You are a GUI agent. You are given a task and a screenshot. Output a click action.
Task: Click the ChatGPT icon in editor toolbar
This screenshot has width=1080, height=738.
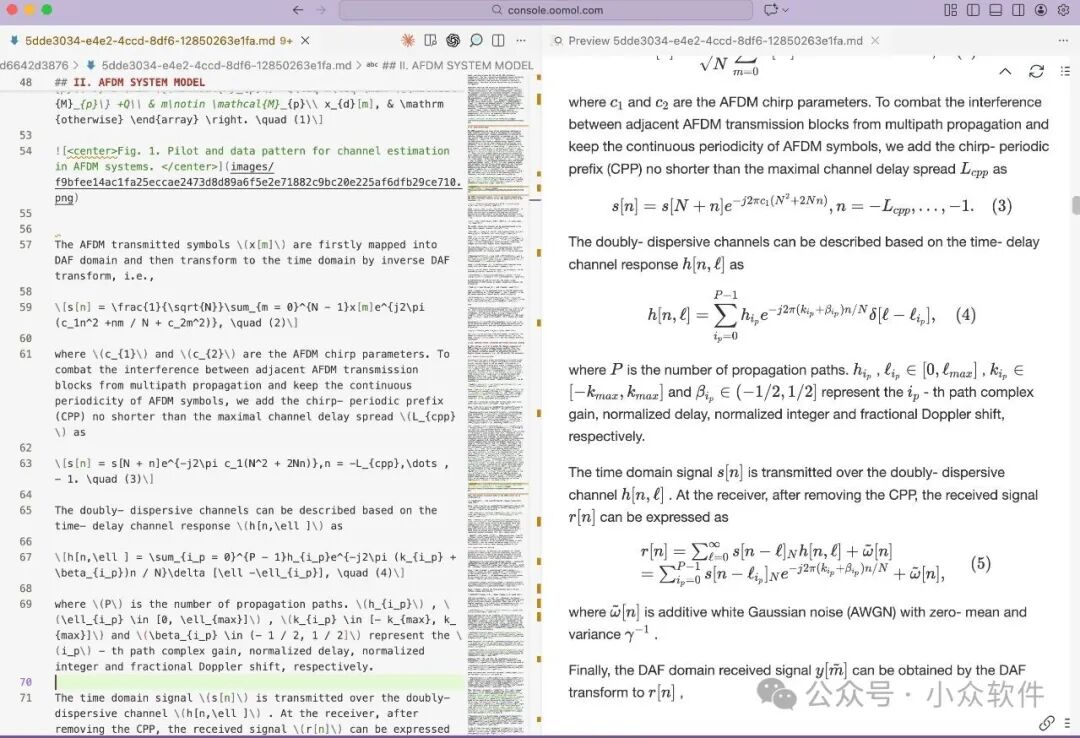[453, 41]
